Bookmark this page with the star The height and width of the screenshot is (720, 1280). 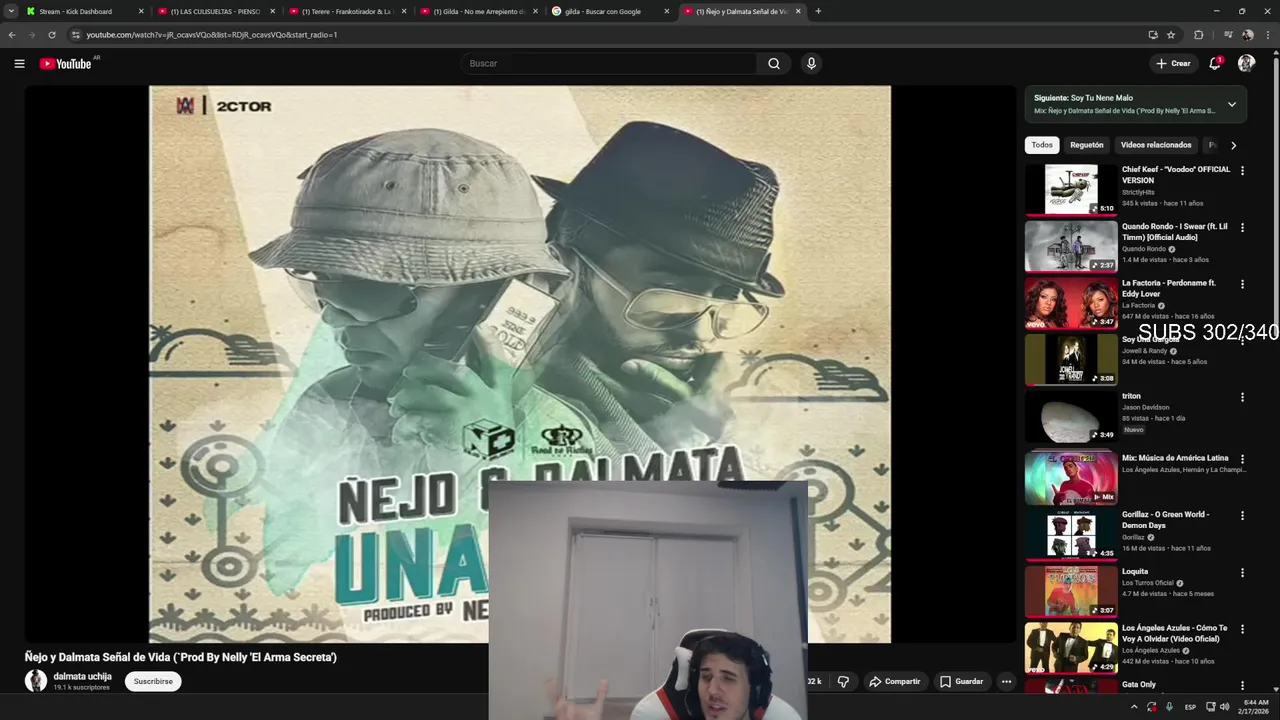point(1171,34)
